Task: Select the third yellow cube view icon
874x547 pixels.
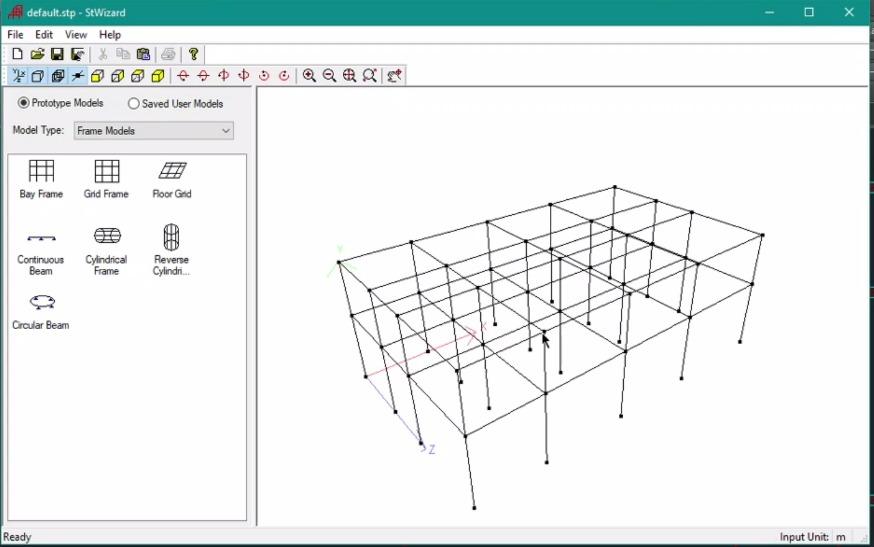Action: click(x=138, y=76)
